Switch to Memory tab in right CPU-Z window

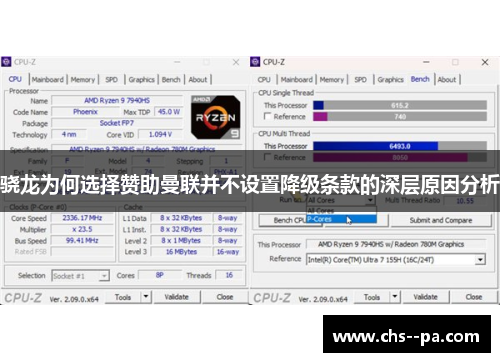click(332, 80)
